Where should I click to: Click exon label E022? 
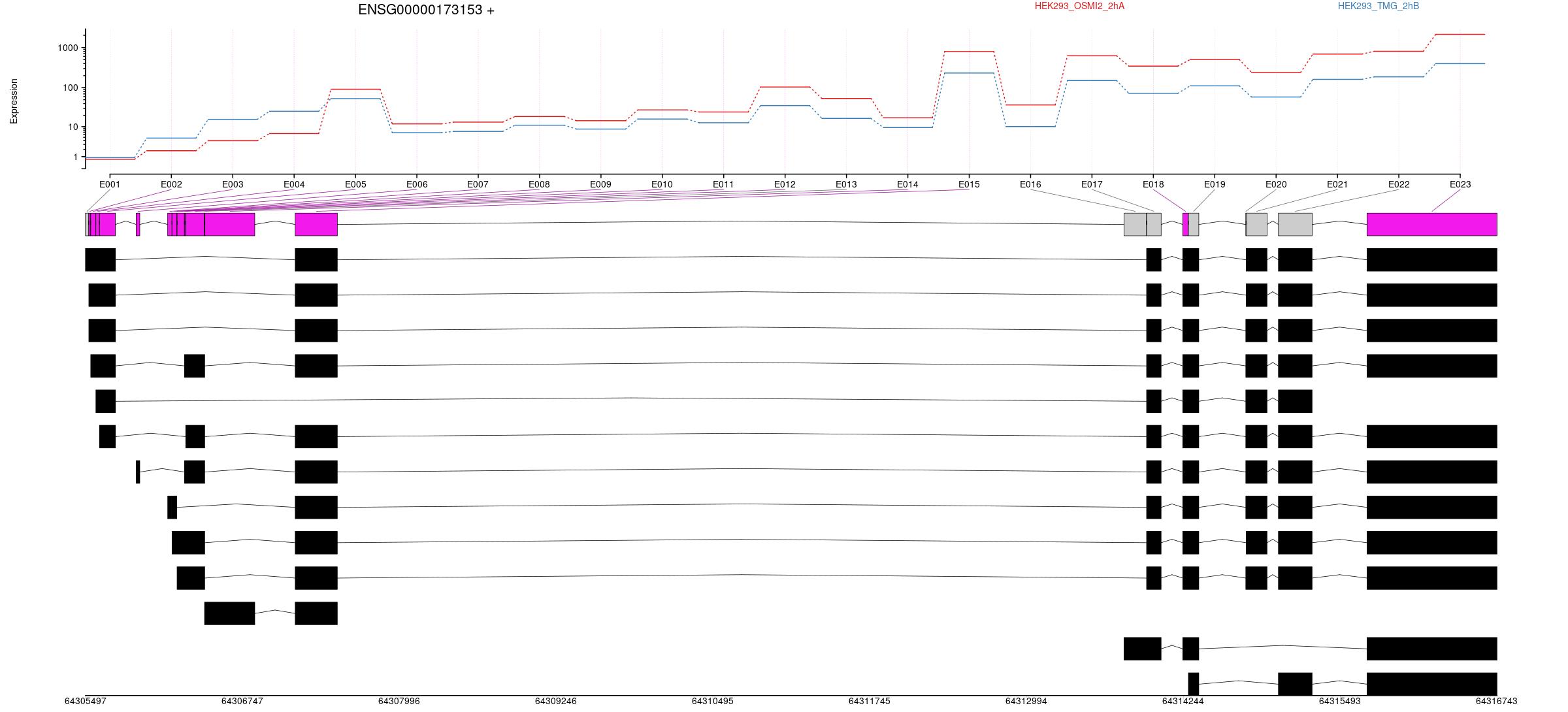click(x=1399, y=184)
